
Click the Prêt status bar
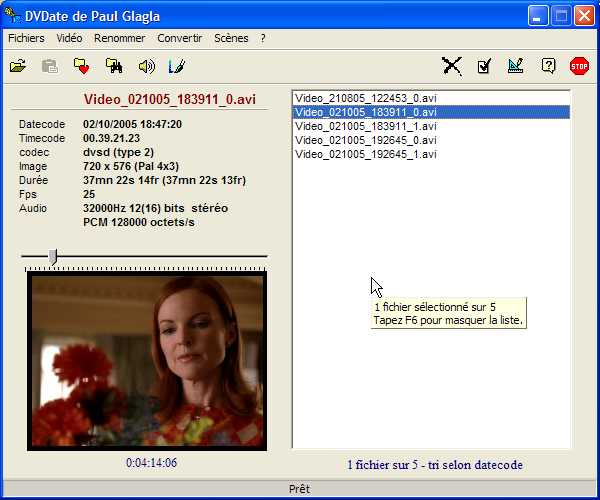(x=300, y=489)
